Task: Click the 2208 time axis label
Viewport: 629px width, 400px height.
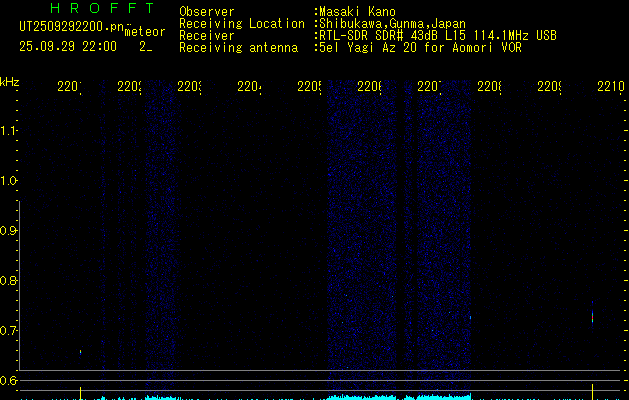Action: 489,86
